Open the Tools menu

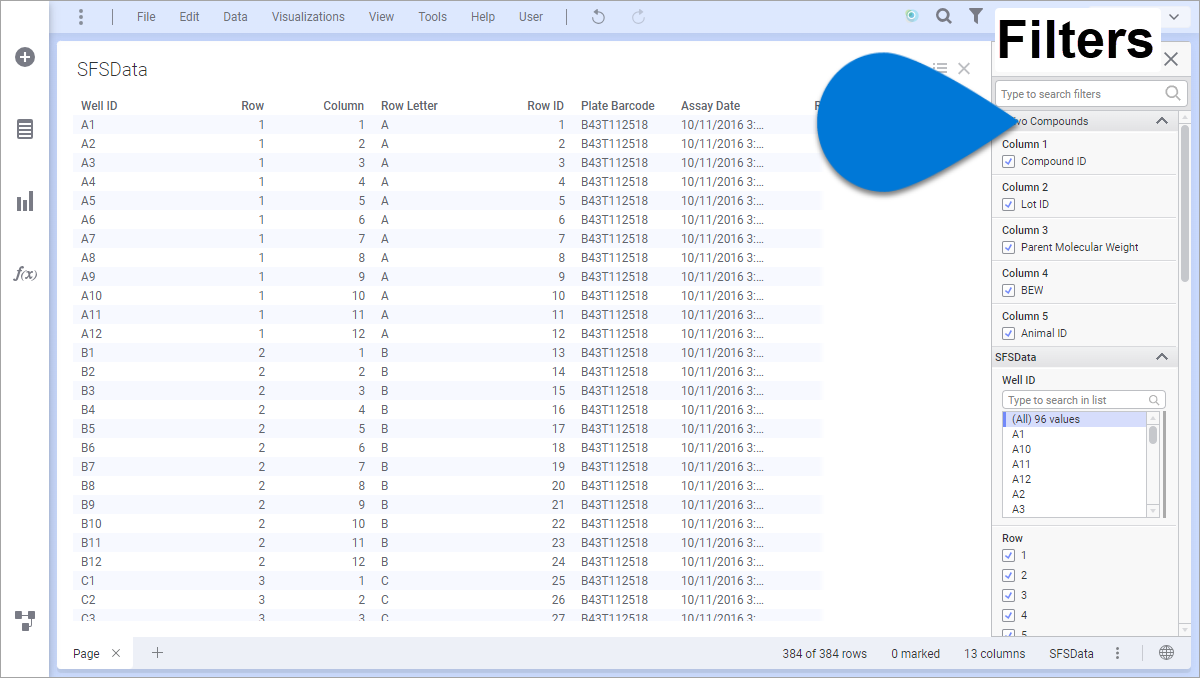click(432, 17)
